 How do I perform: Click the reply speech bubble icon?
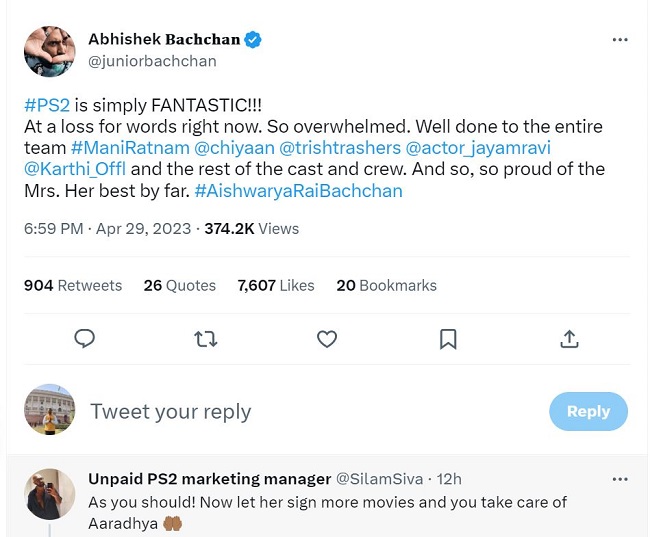85,339
